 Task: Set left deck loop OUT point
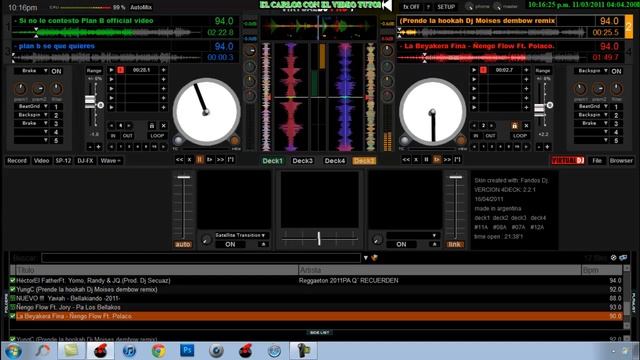pyautogui.click(x=128, y=136)
